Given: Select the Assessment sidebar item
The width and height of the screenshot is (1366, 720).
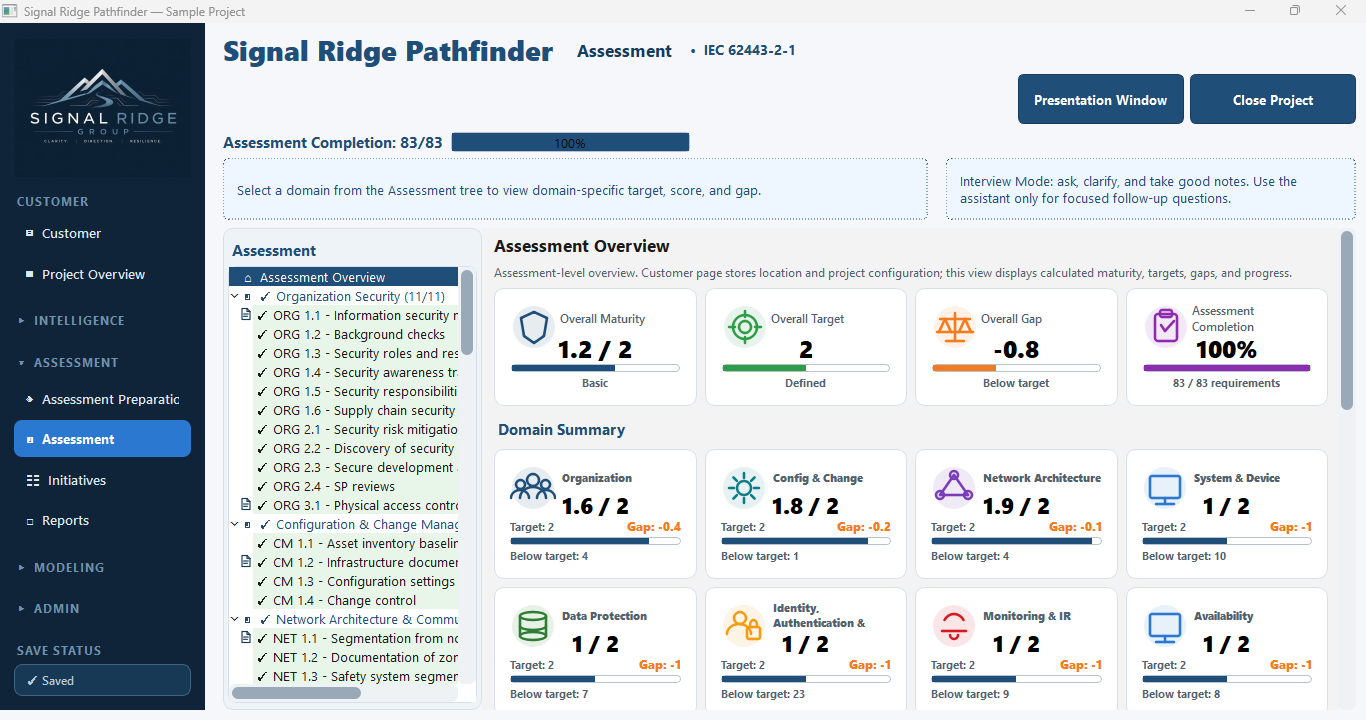Looking at the screenshot, I should 102,439.
